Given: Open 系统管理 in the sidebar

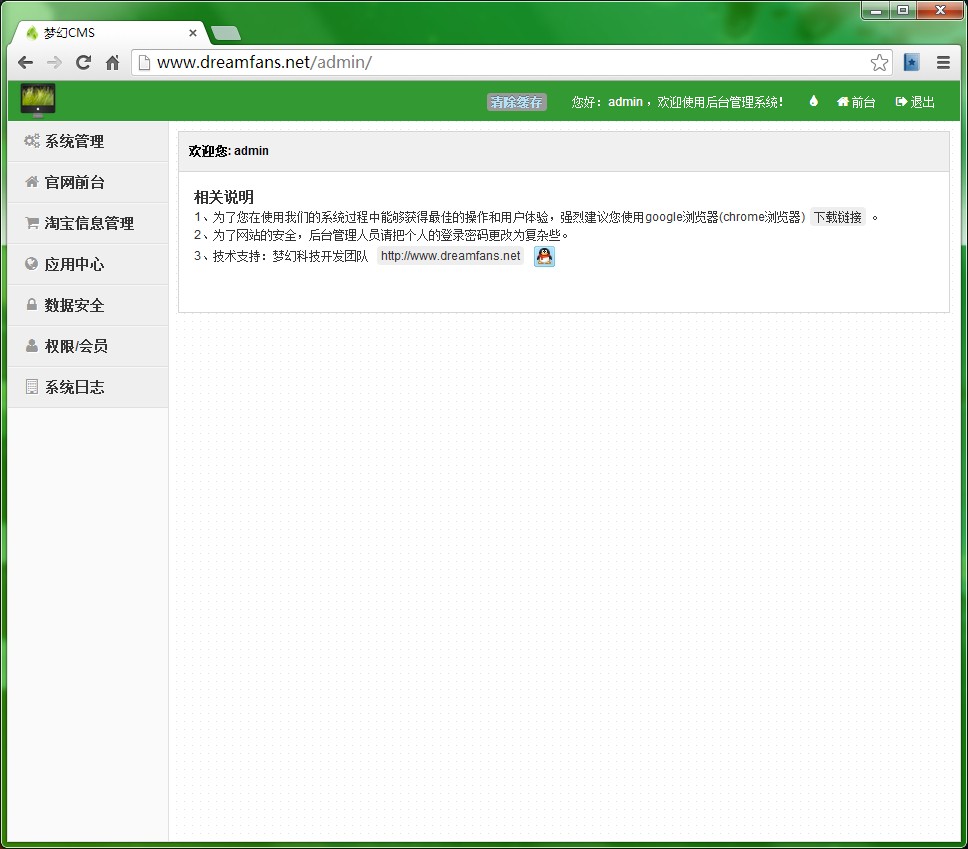Looking at the screenshot, I should [x=88, y=141].
